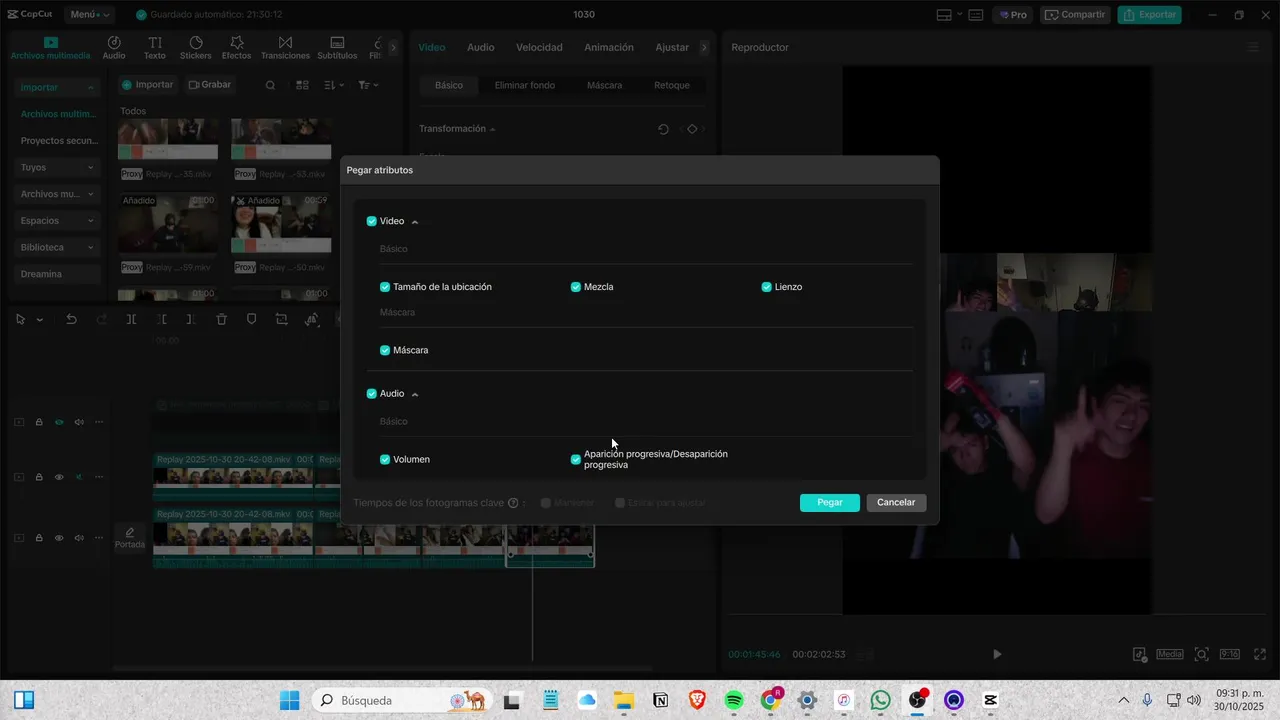The image size is (1280, 720).
Task: Add a marker with the shield-shaped icon
Action: (x=252, y=320)
